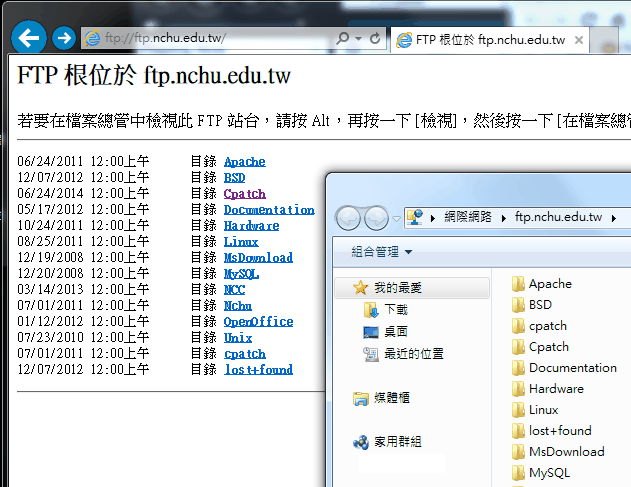Open the MsDownload directory link
Screen dimensions: 631x487
[x=258, y=258]
